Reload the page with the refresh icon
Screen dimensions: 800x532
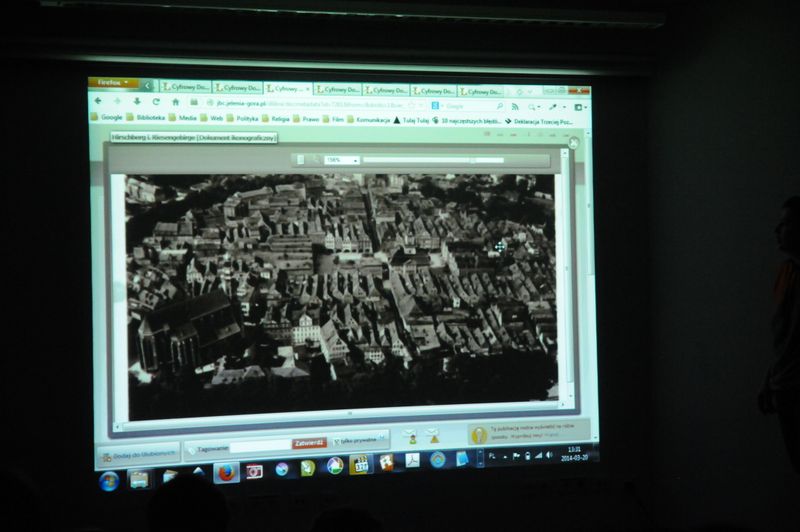pos(155,102)
